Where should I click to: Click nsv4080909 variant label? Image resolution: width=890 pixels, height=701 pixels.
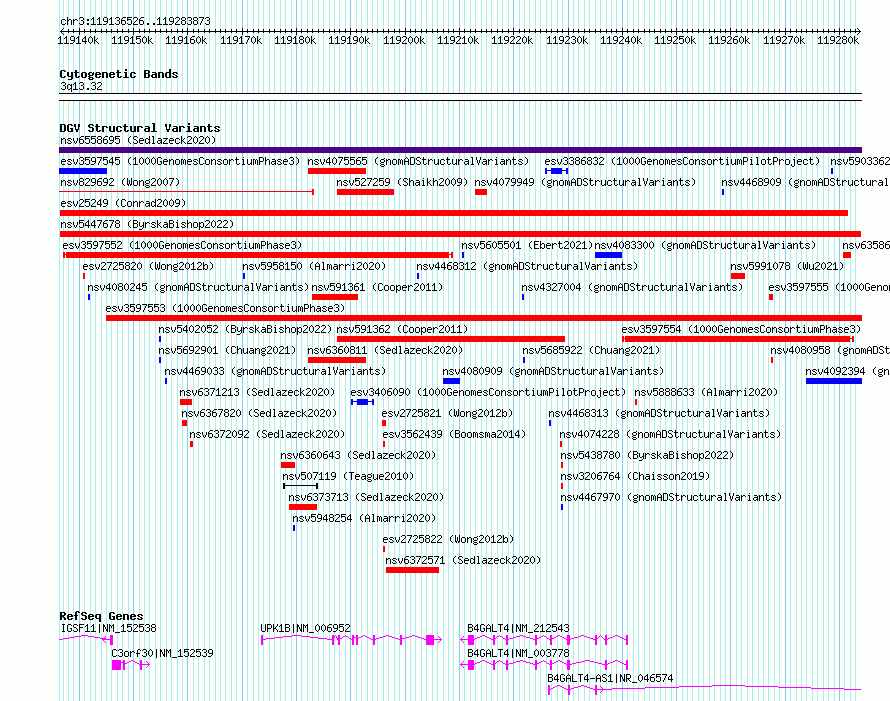point(553,371)
